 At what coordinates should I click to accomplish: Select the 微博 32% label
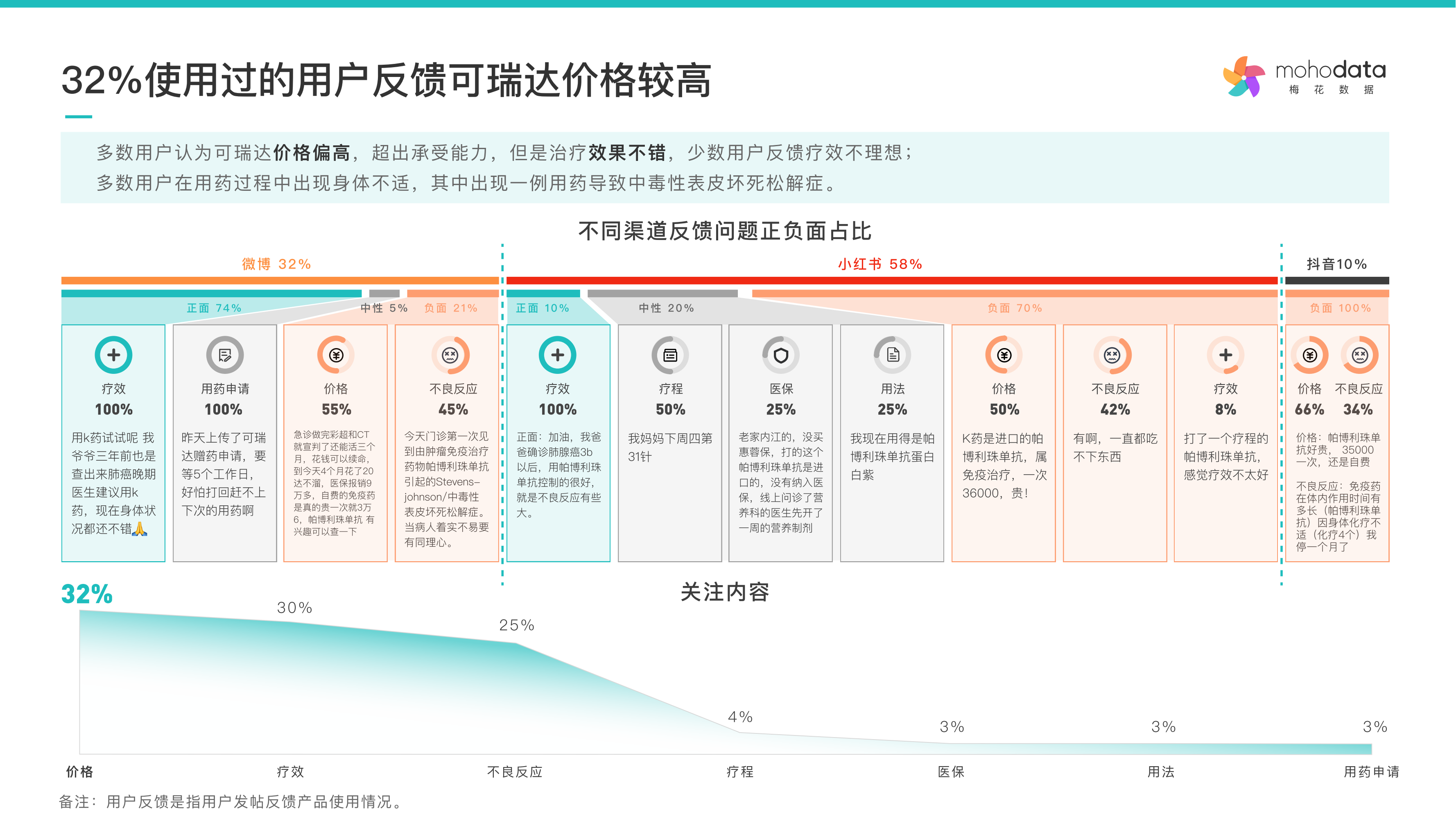277,264
